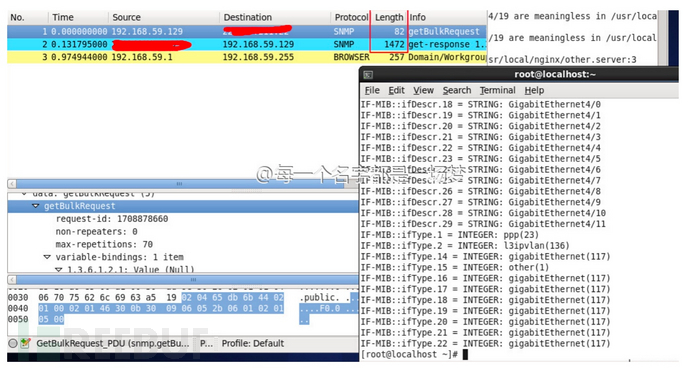Click the ifDescr.29 GigabitEthernet4/11 line

pyautogui.click(x=483, y=224)
